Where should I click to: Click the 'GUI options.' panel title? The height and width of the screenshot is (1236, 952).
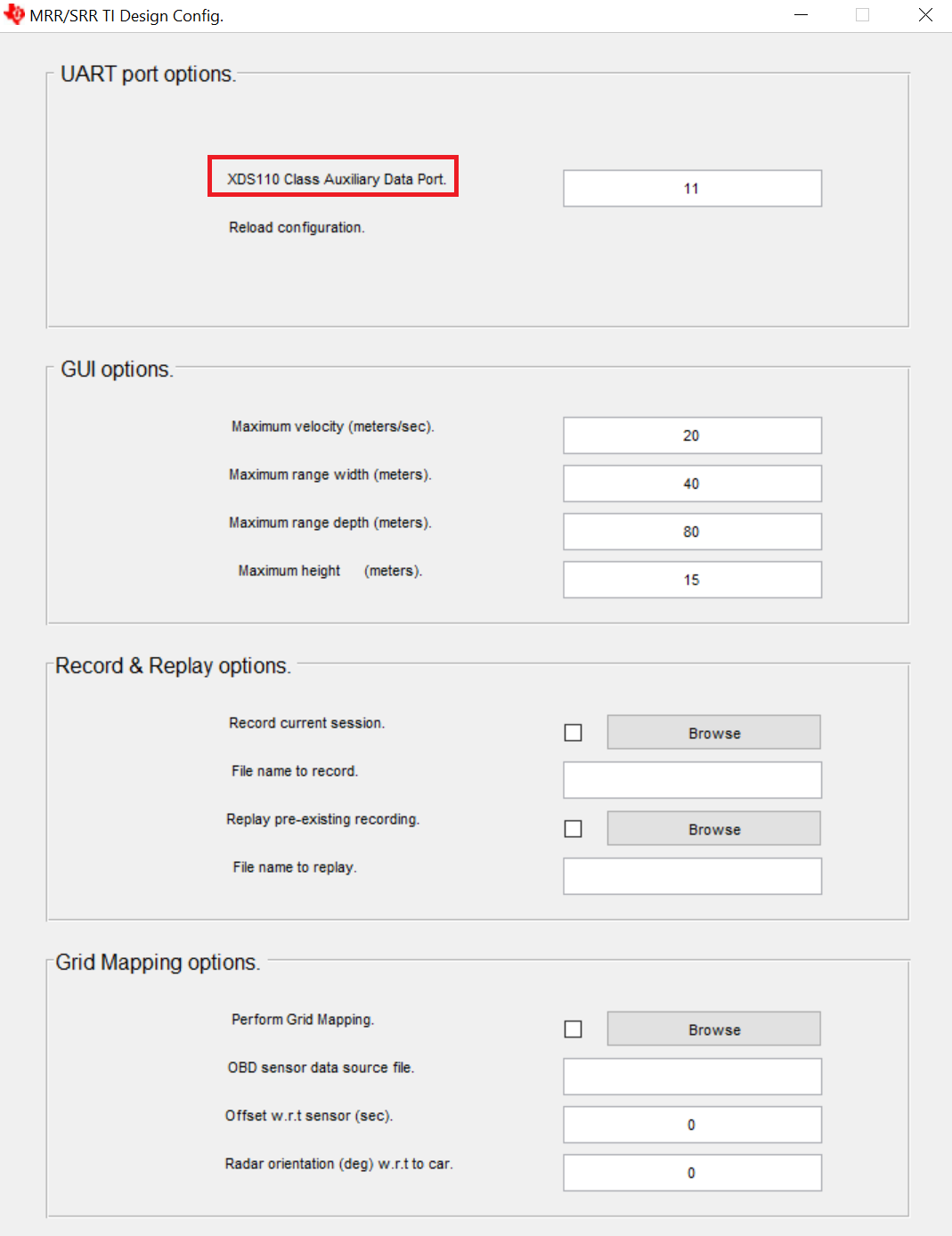pyautogui.click(x=118, y=370)
